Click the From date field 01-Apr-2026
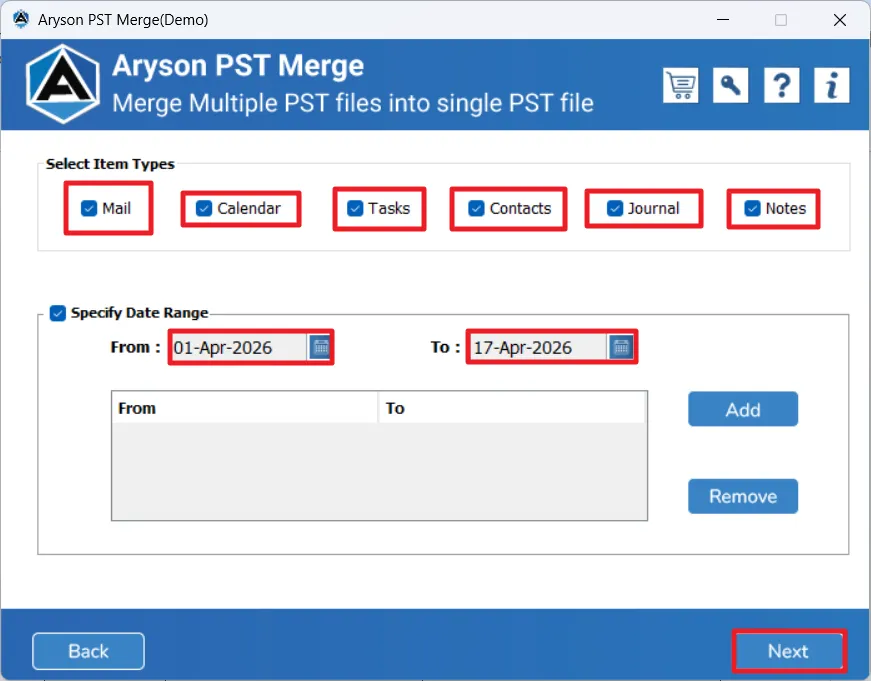The height and width of the screenshot is (681, 871). (x=239, y=348)
